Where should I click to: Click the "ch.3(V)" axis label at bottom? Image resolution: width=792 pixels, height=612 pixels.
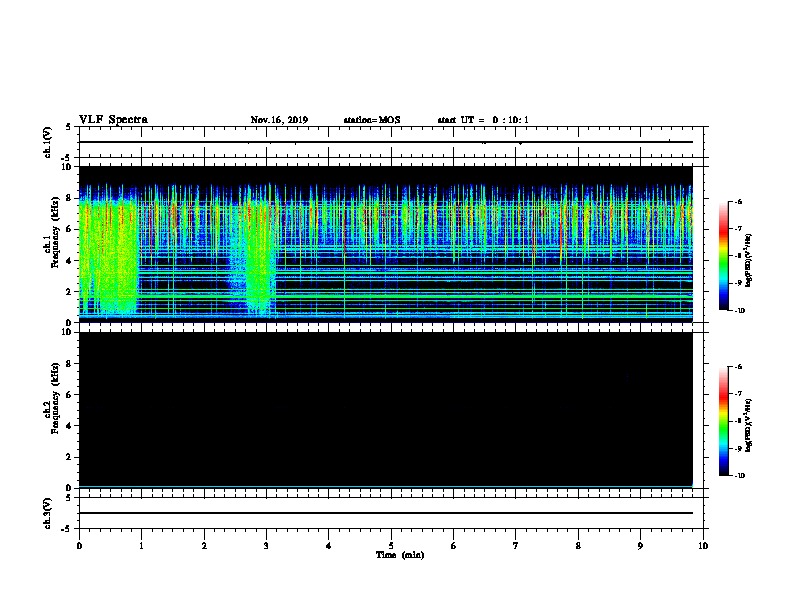(x=47, y=513)
